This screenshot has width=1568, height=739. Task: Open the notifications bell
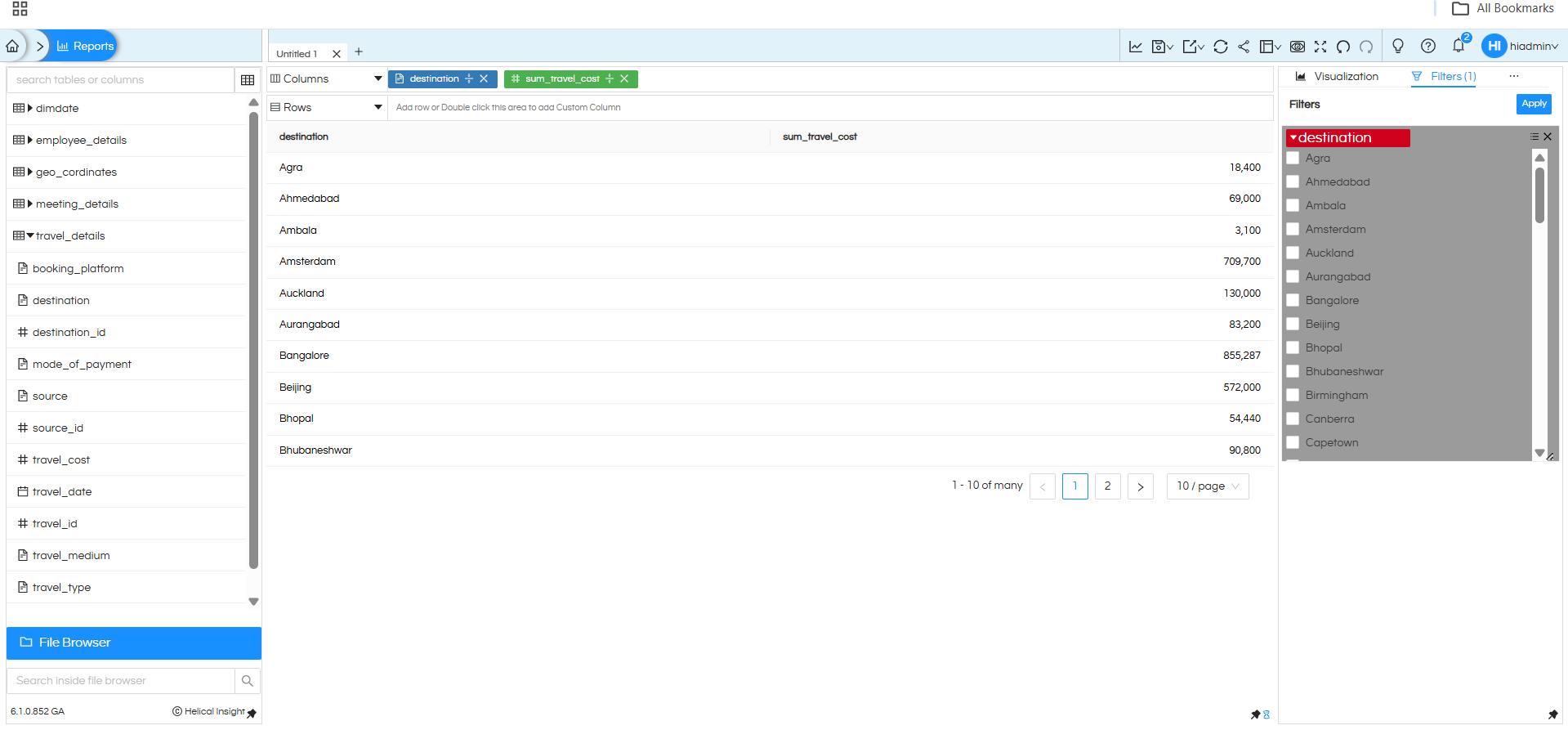pos(1459,46)
